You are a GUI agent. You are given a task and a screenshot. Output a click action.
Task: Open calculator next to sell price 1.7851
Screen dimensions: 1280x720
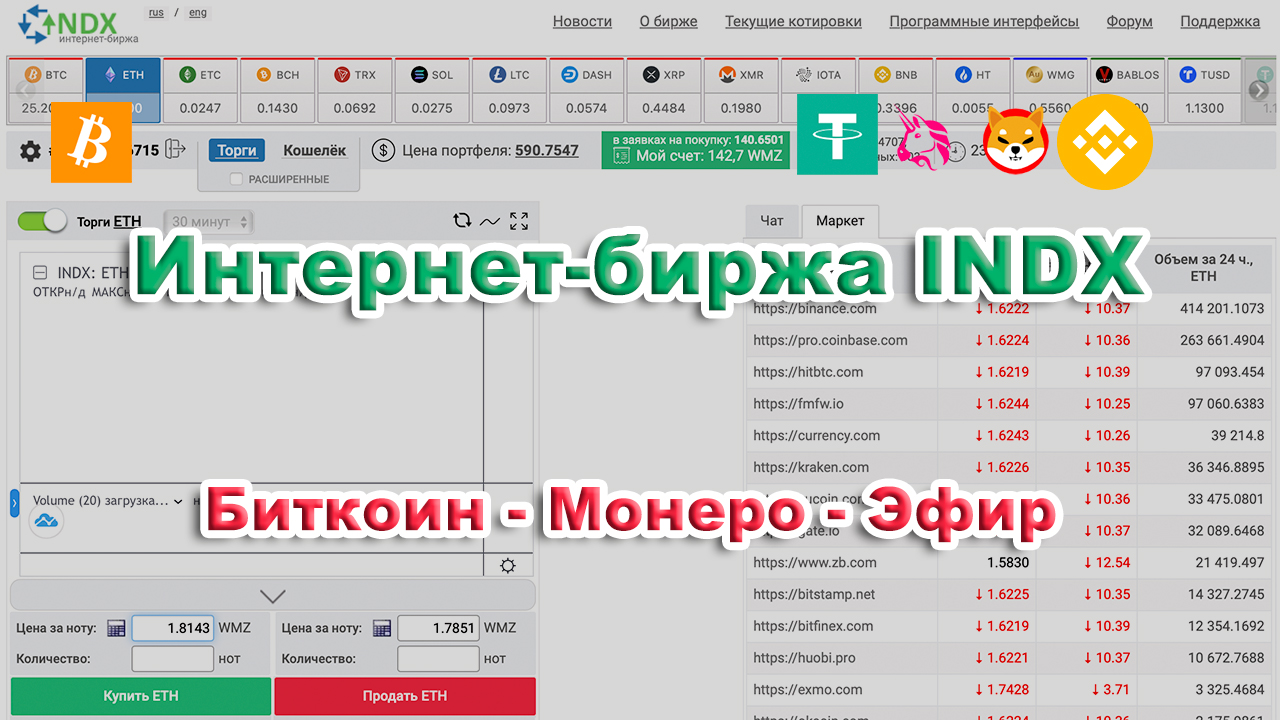pos(381,628)
